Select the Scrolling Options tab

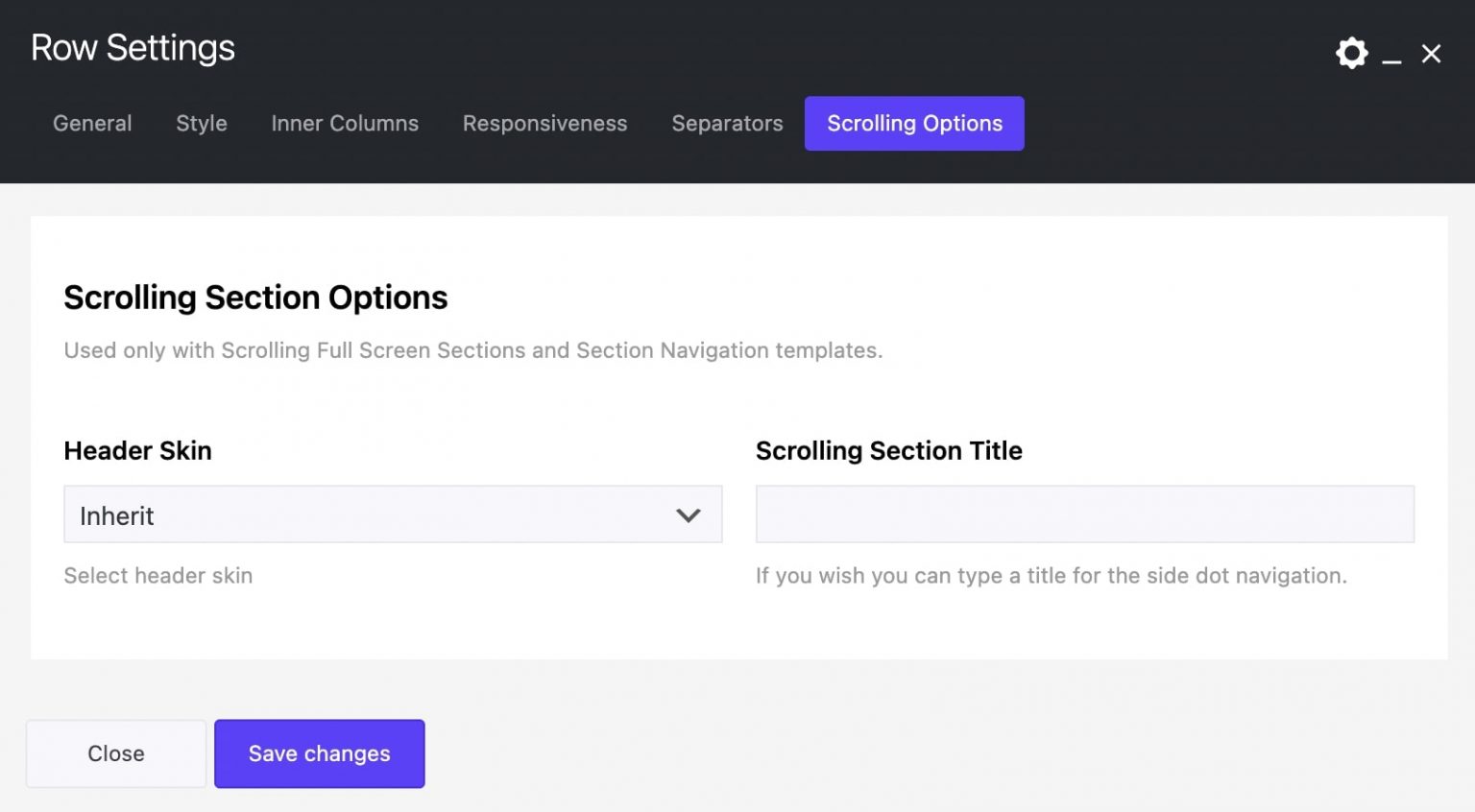[913, 123]
